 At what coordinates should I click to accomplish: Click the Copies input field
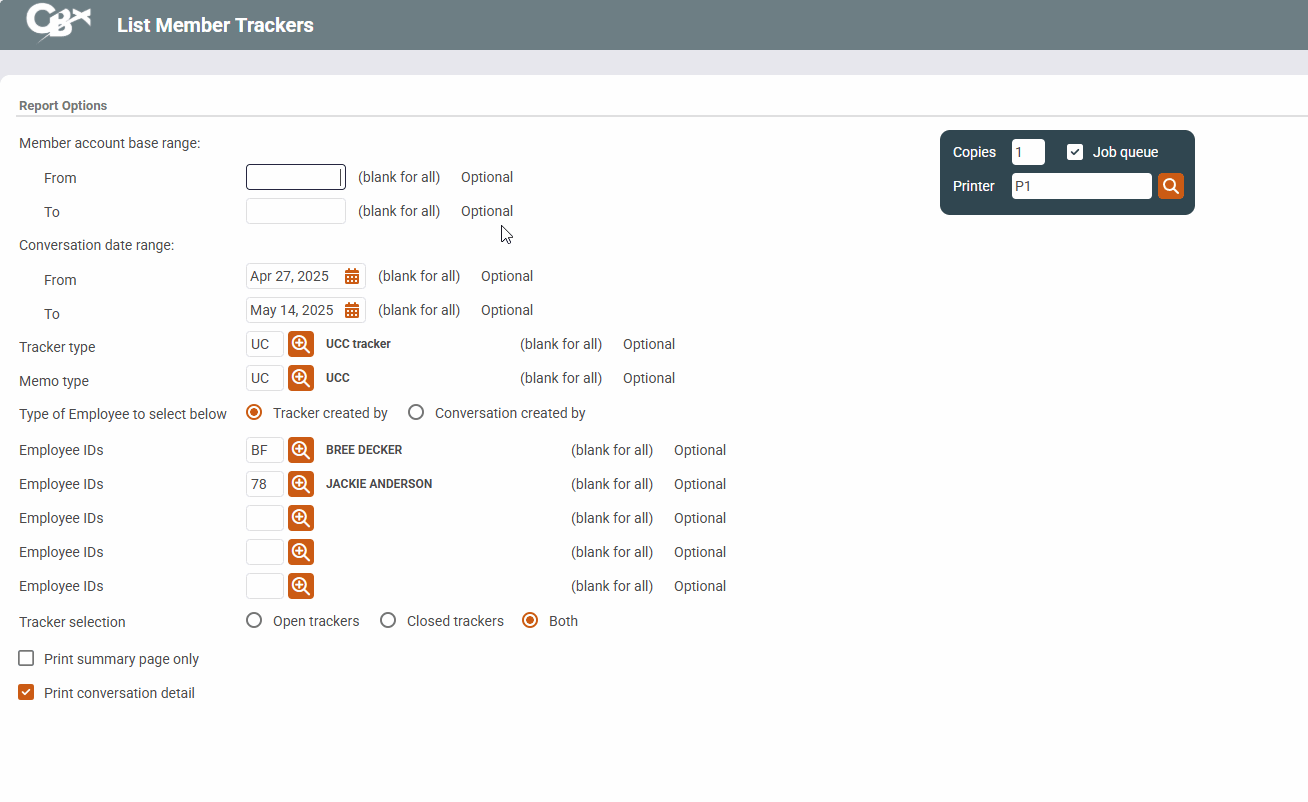[x=1027, y=152]
